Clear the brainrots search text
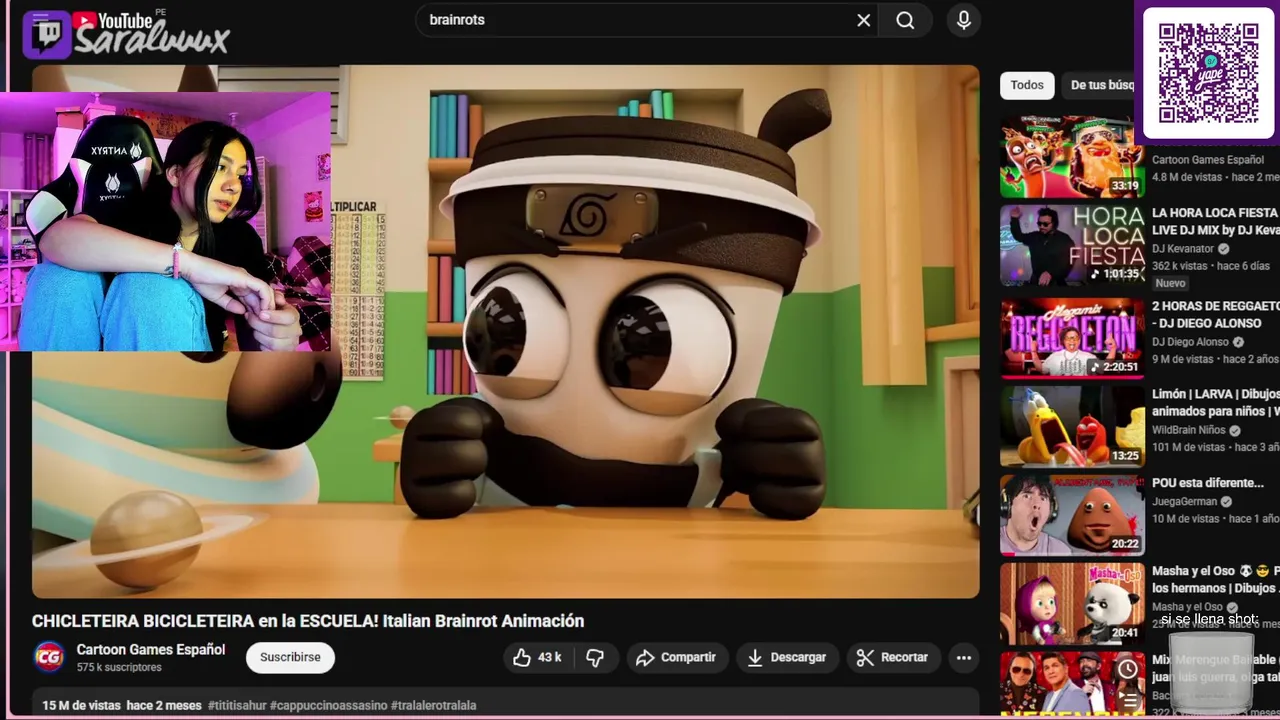The width and height of the screenshot is (1280, 720). [864, 20]
